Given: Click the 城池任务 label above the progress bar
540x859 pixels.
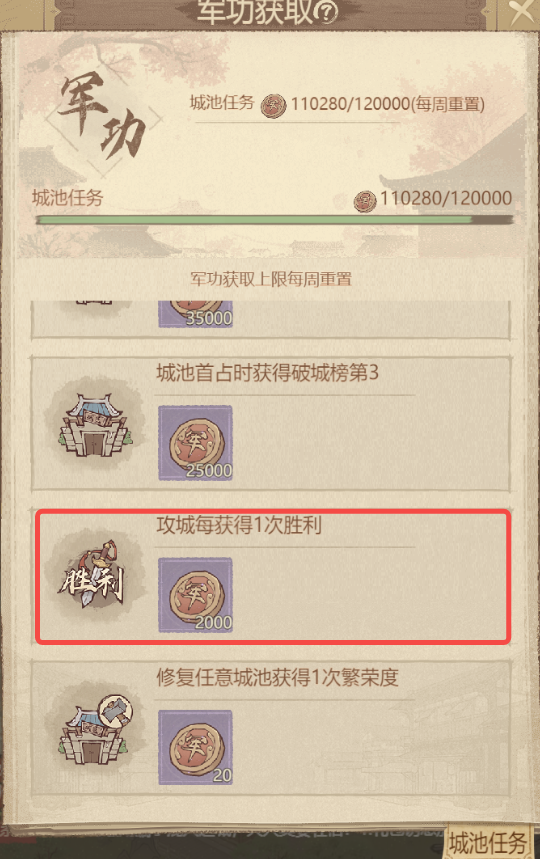Looking at the screenshot, I should tap(67, 198).
